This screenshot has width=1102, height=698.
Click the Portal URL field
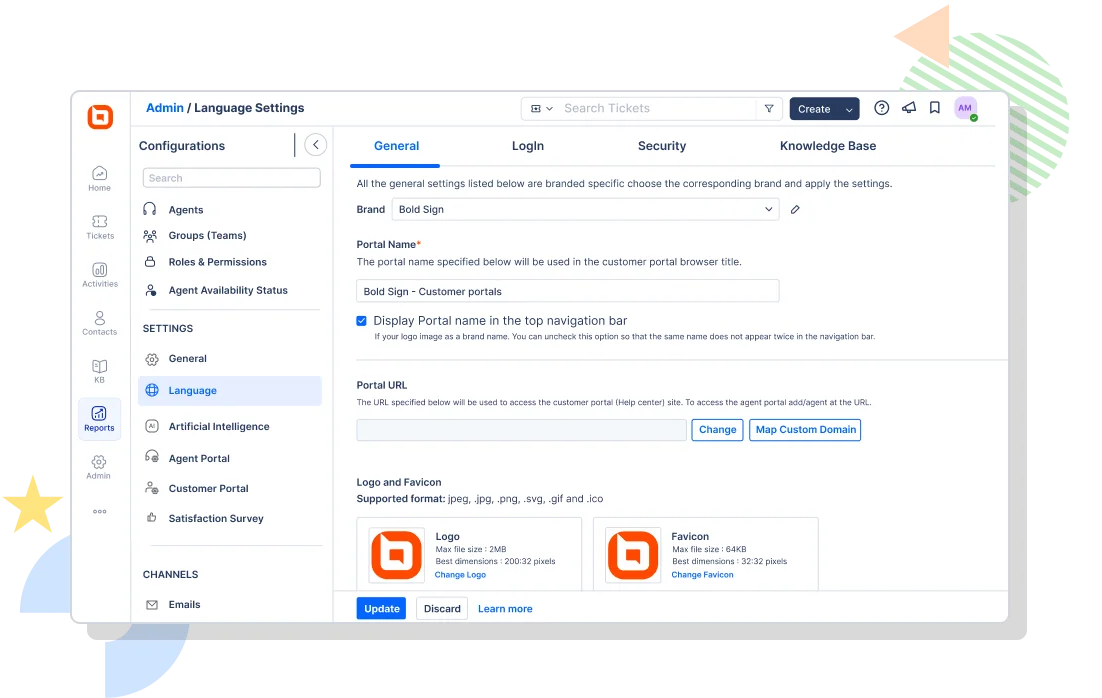tap(521, 430)
